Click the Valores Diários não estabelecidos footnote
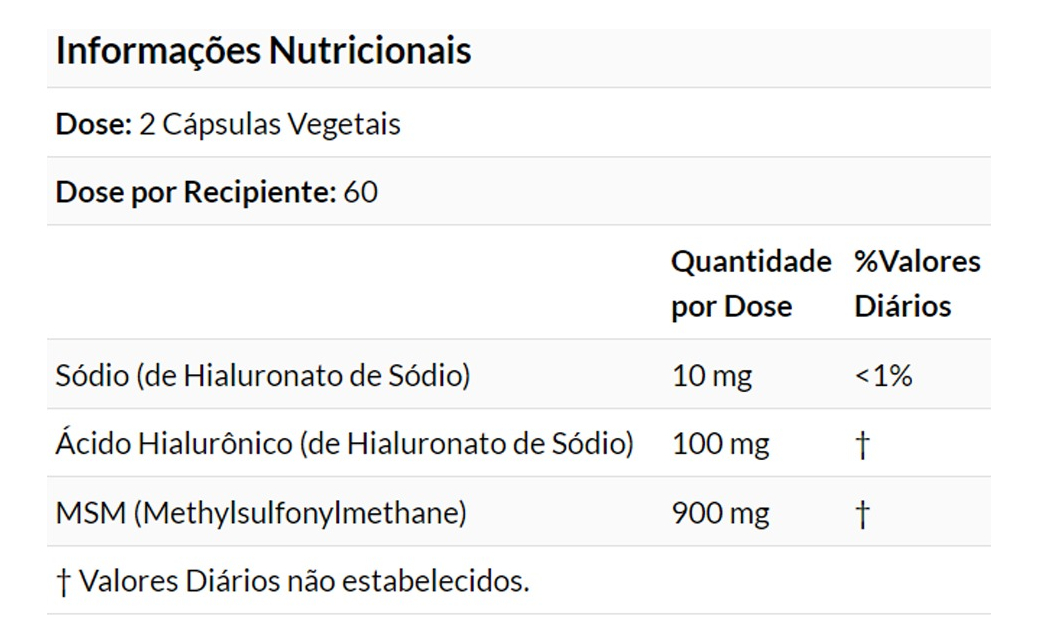Image resolution: width=1038 pixels, height=644 pixels. pos(303,581)
